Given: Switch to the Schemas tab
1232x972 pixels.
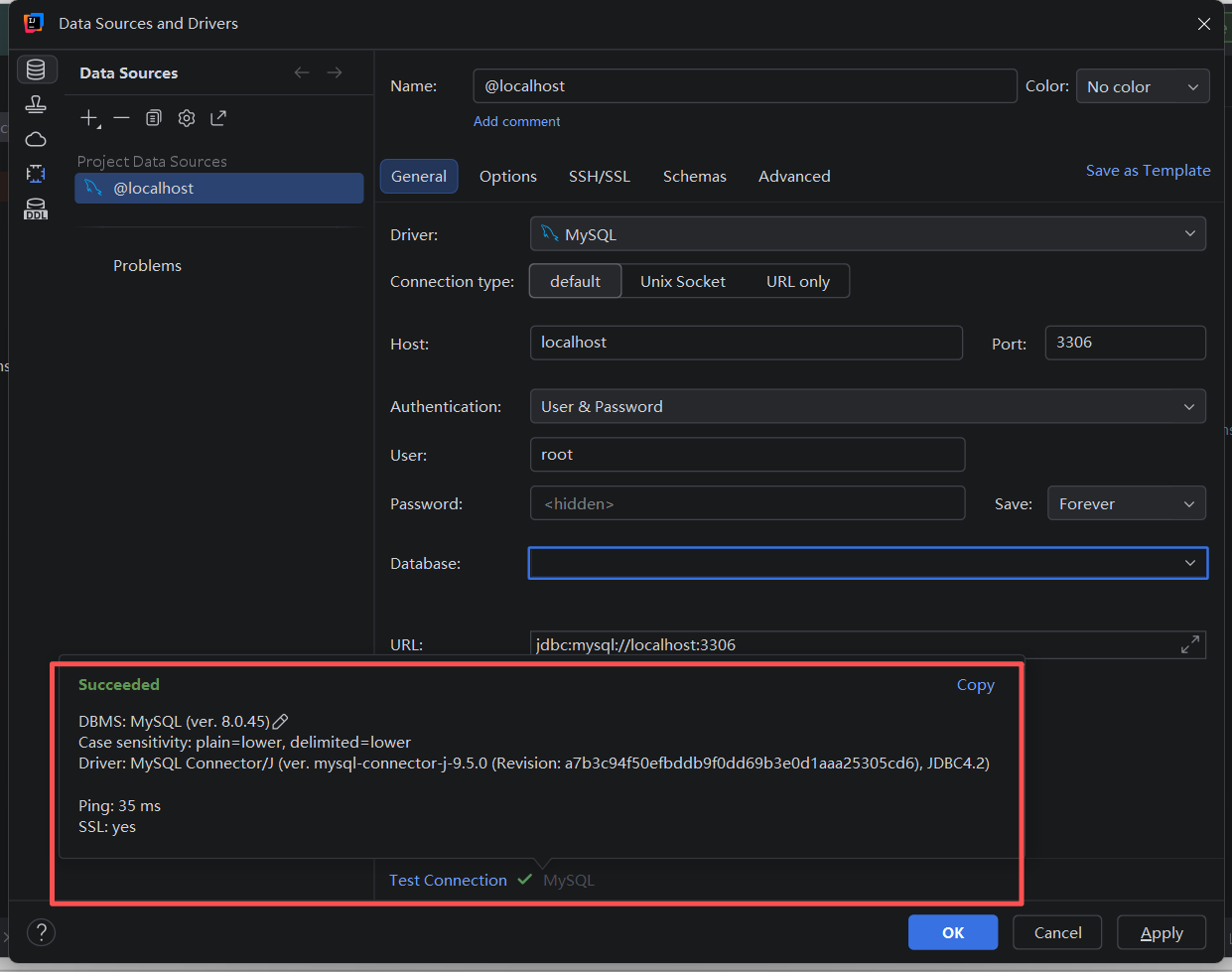Looking at the screenshot, I should pos(695,176).
